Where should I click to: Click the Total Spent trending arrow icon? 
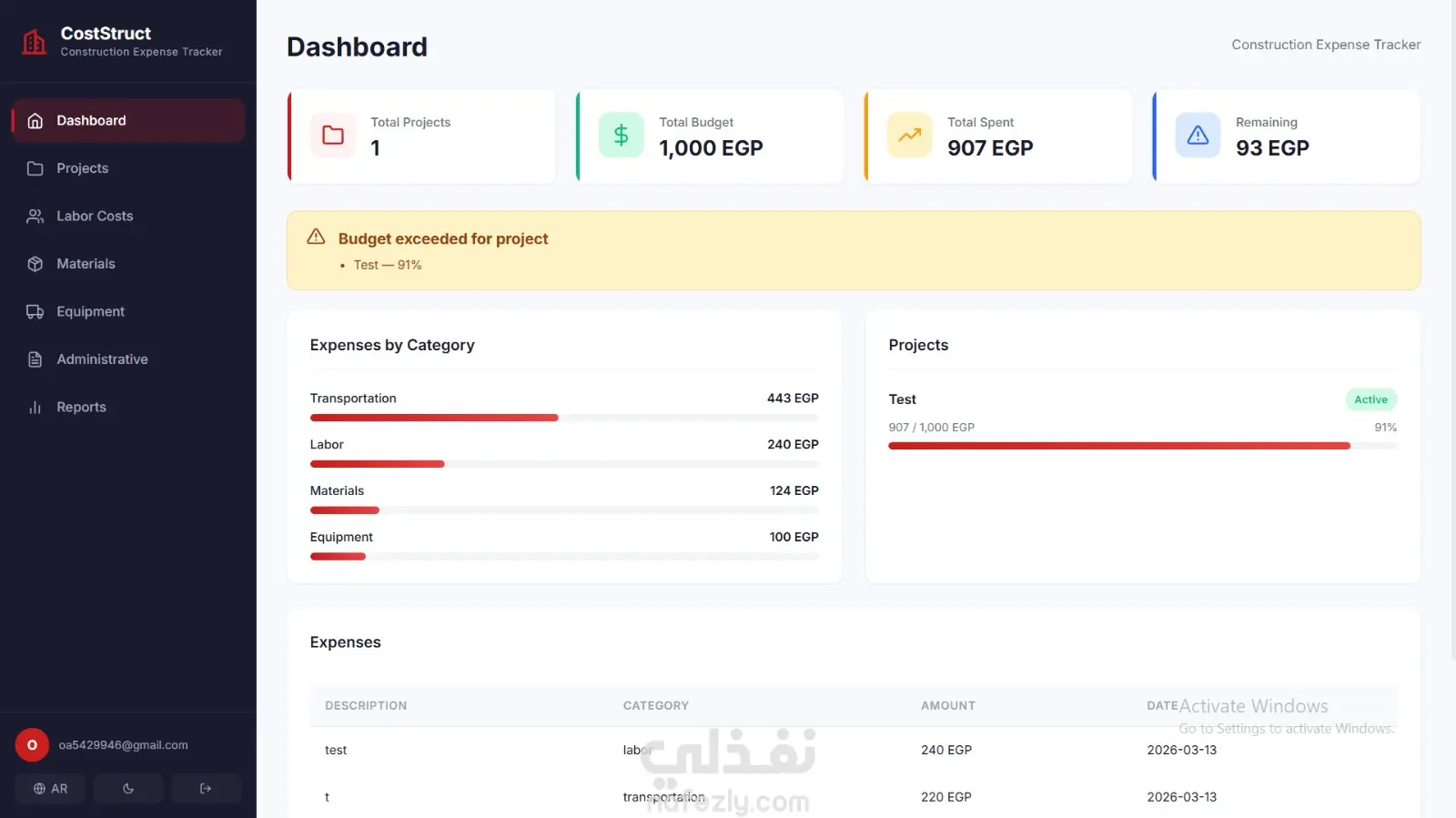click(x=910, y=136)
